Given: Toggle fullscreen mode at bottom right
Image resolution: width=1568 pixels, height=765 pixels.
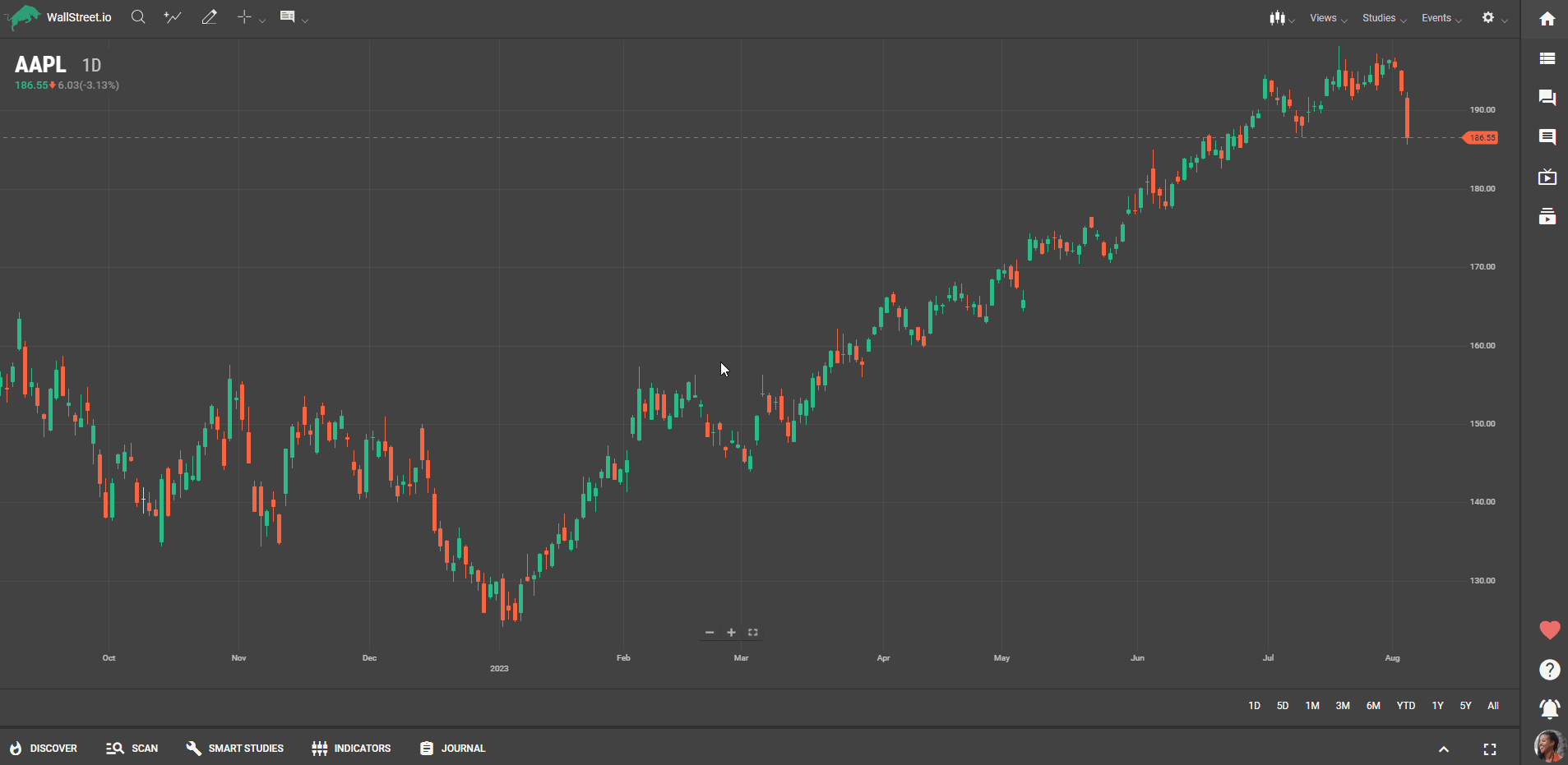Looking at the screenshot, I should (x=1490, y=749).
